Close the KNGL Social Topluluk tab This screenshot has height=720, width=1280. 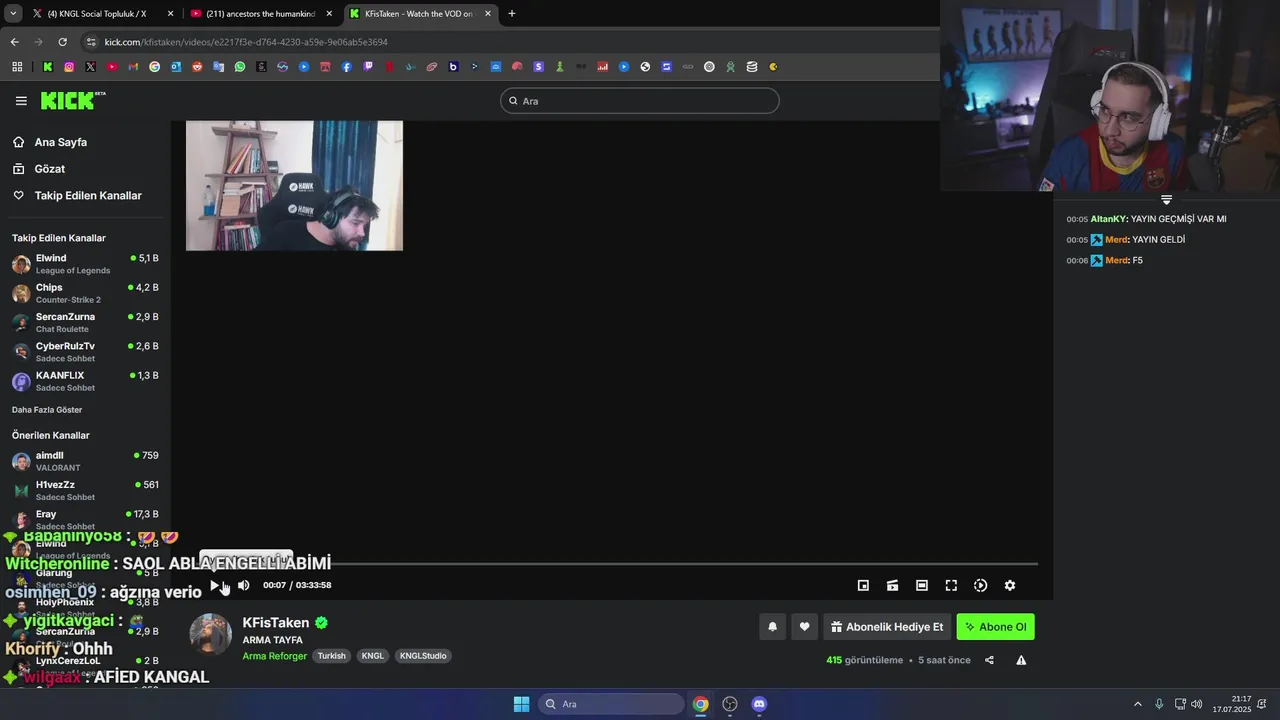click(170, 14)
